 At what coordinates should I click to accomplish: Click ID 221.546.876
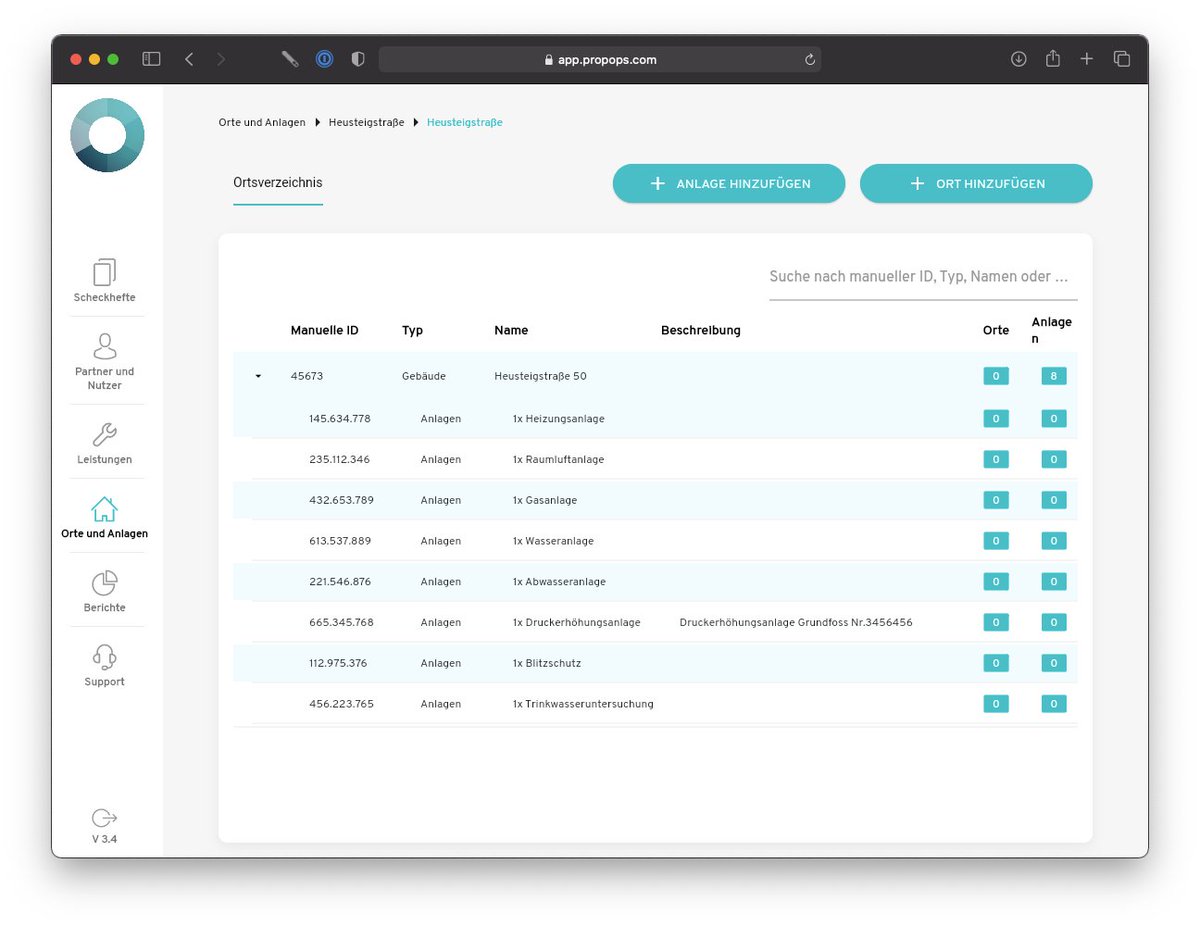click(x=340, y=581)
